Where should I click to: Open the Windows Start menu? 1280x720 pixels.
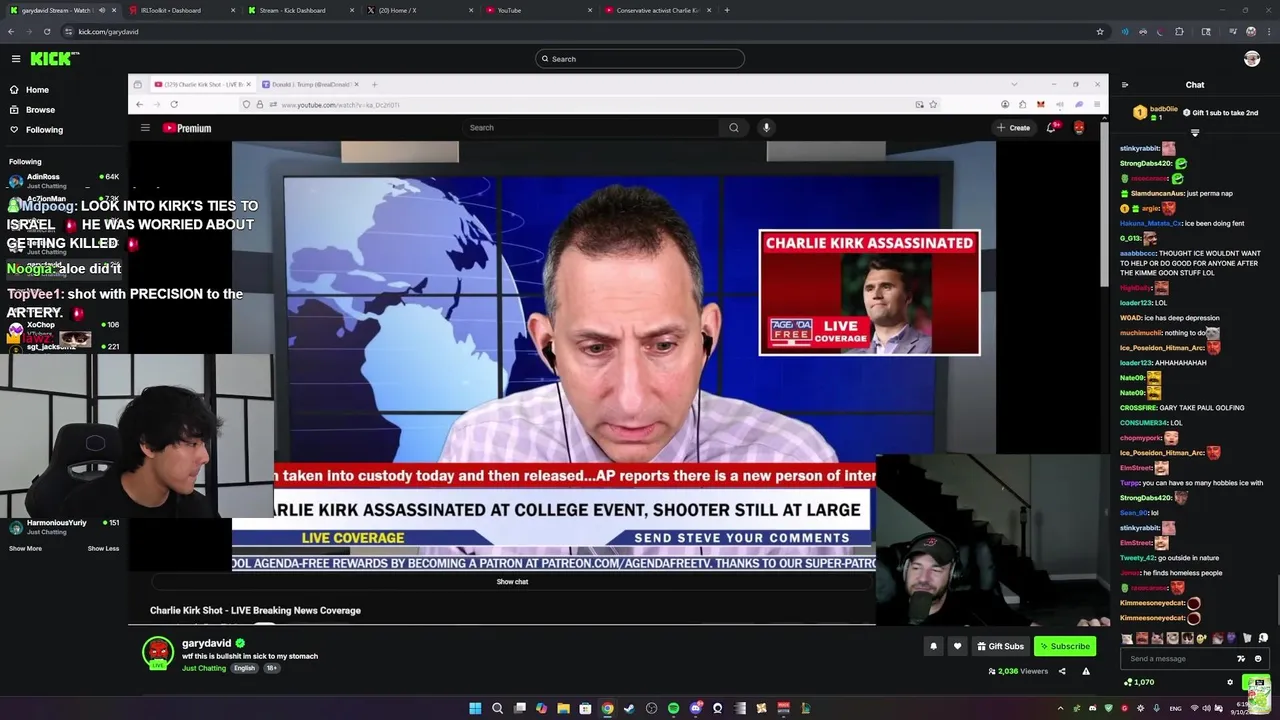click(x=475, y=708)
